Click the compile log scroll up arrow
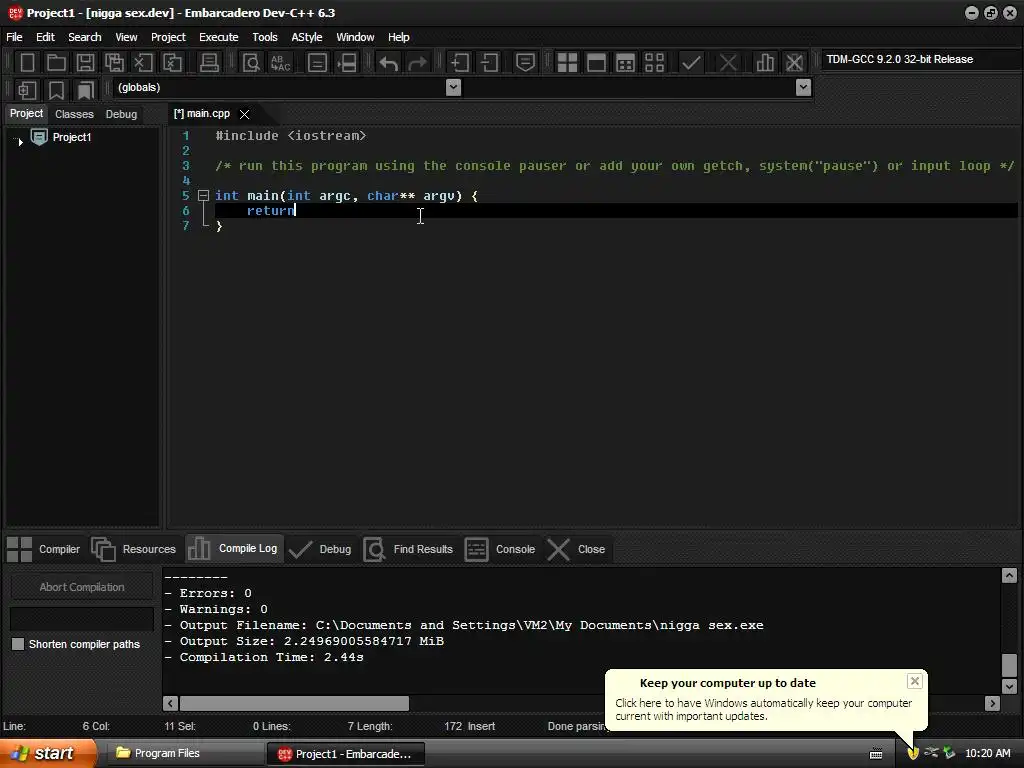 tap(1009, 575)
